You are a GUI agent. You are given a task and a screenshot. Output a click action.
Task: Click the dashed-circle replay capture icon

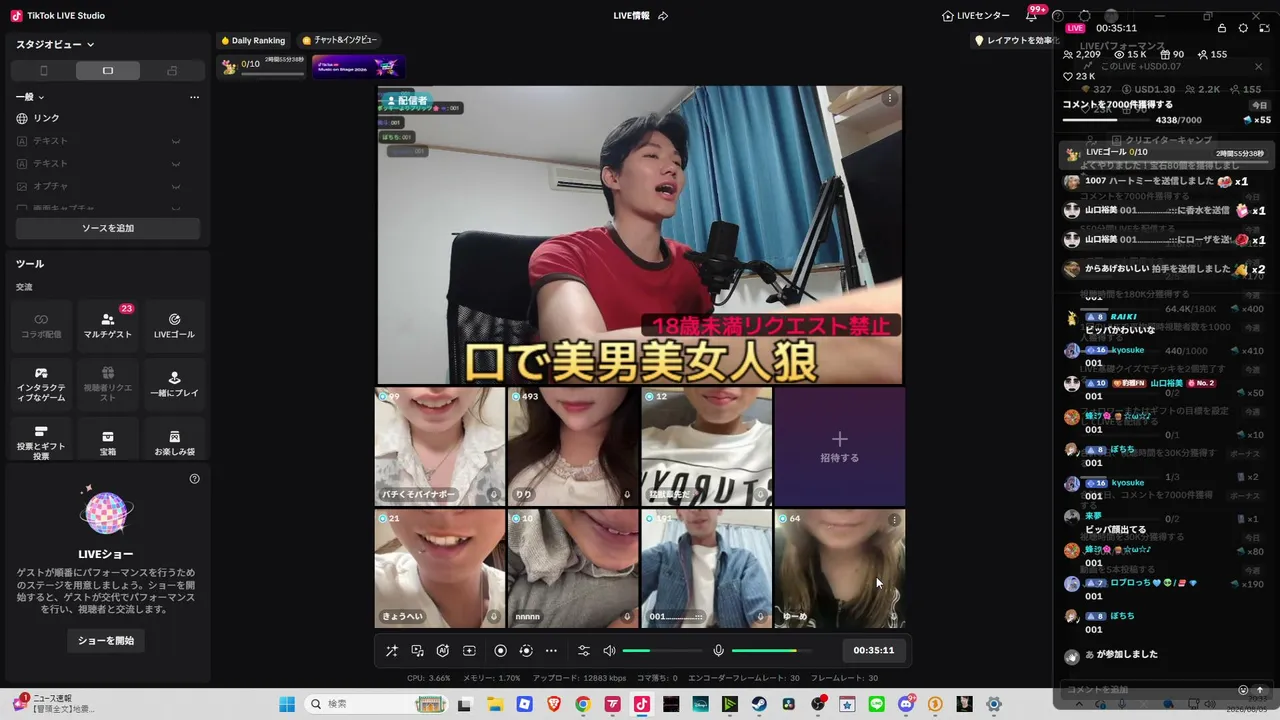[526, 651]
